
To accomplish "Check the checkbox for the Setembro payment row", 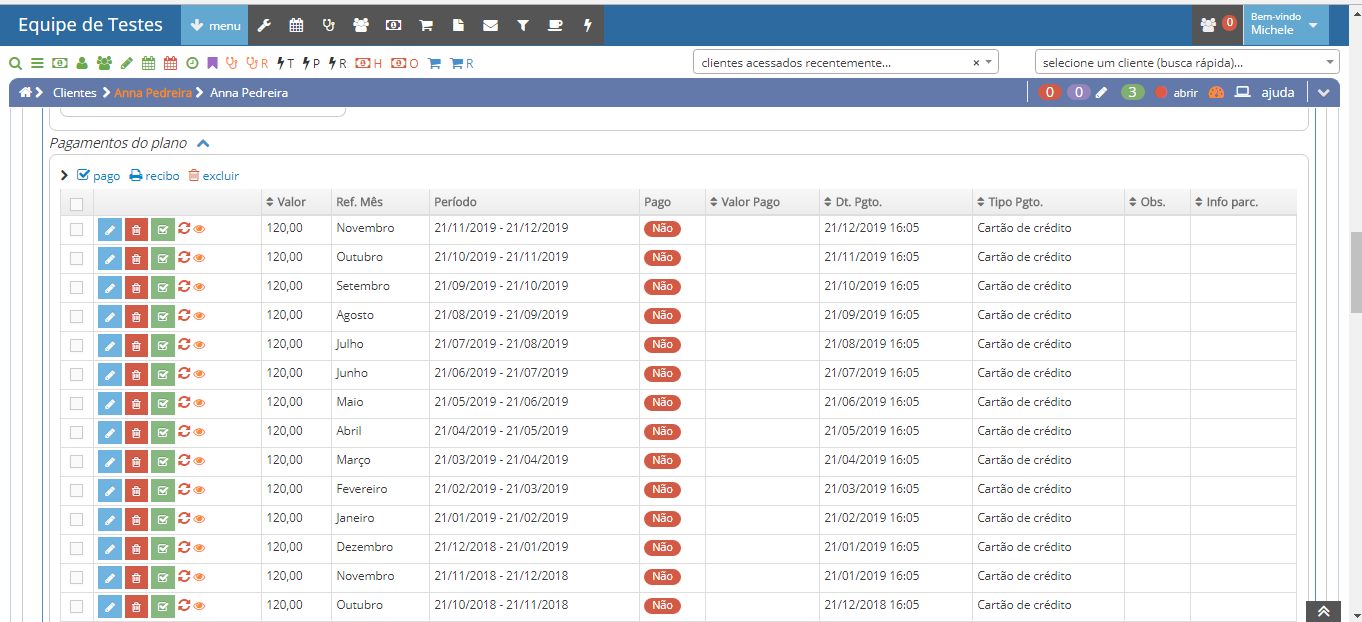I will click(77, 287).
